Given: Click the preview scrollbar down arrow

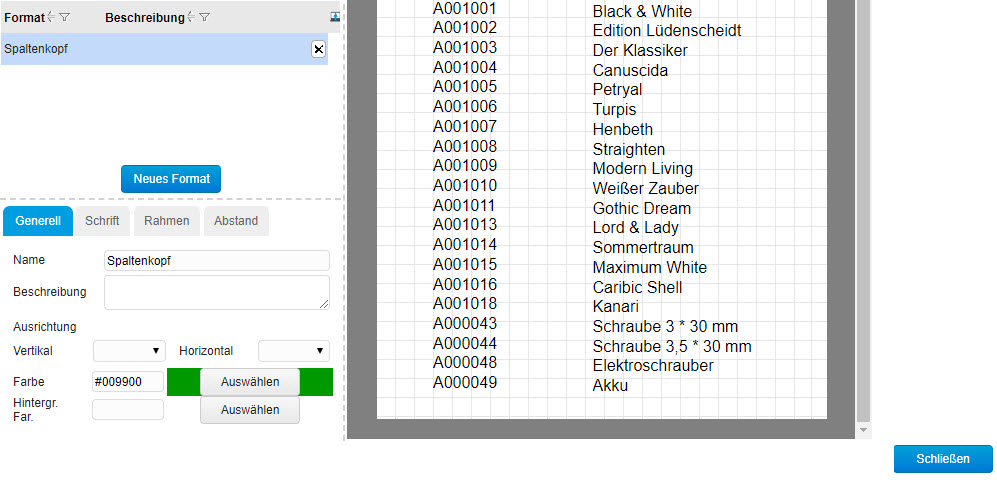Looking at the screenshot, I should (x=863, y=430).
